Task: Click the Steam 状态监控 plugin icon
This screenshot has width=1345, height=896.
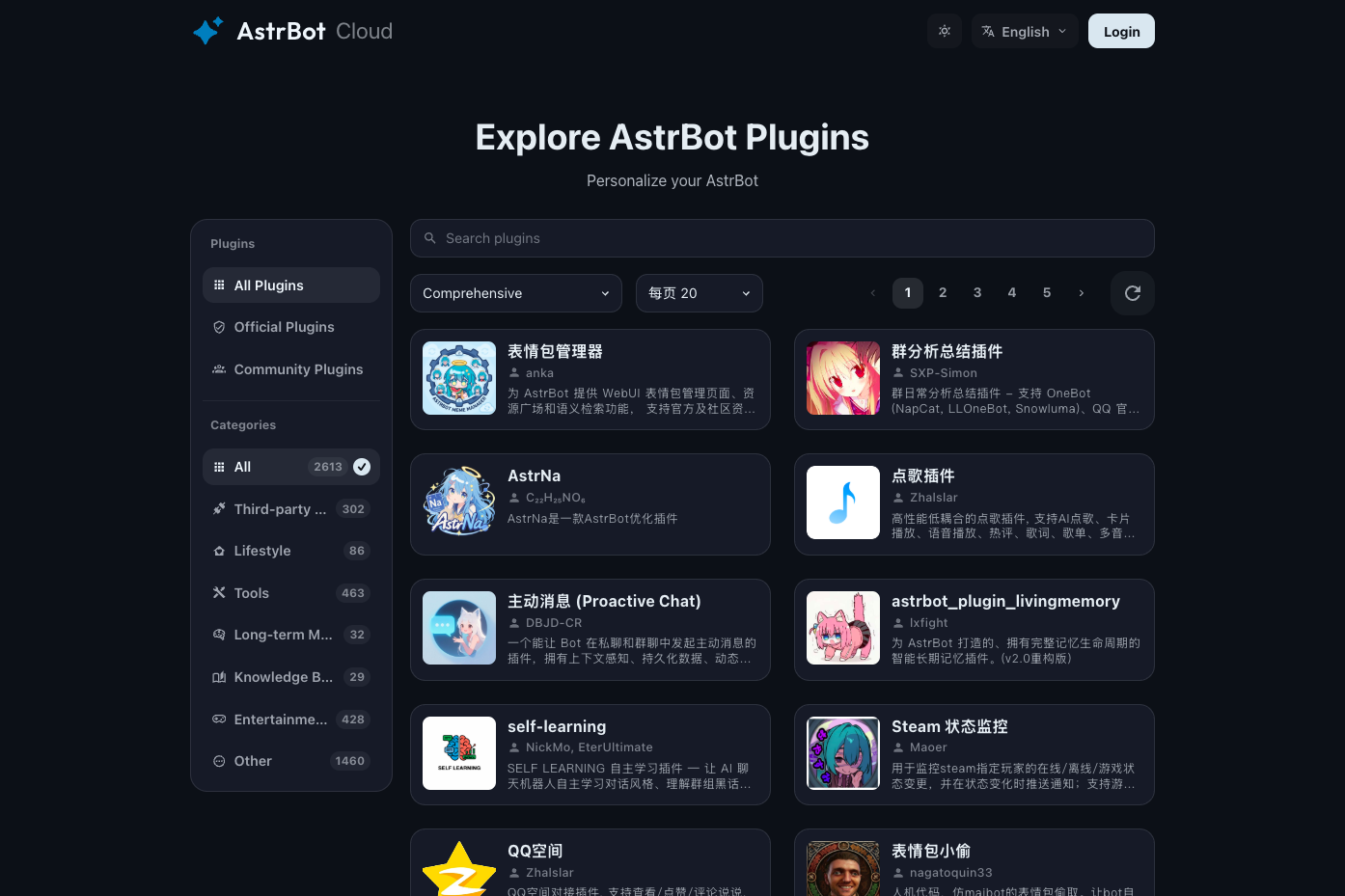Action: pos(843,753)
